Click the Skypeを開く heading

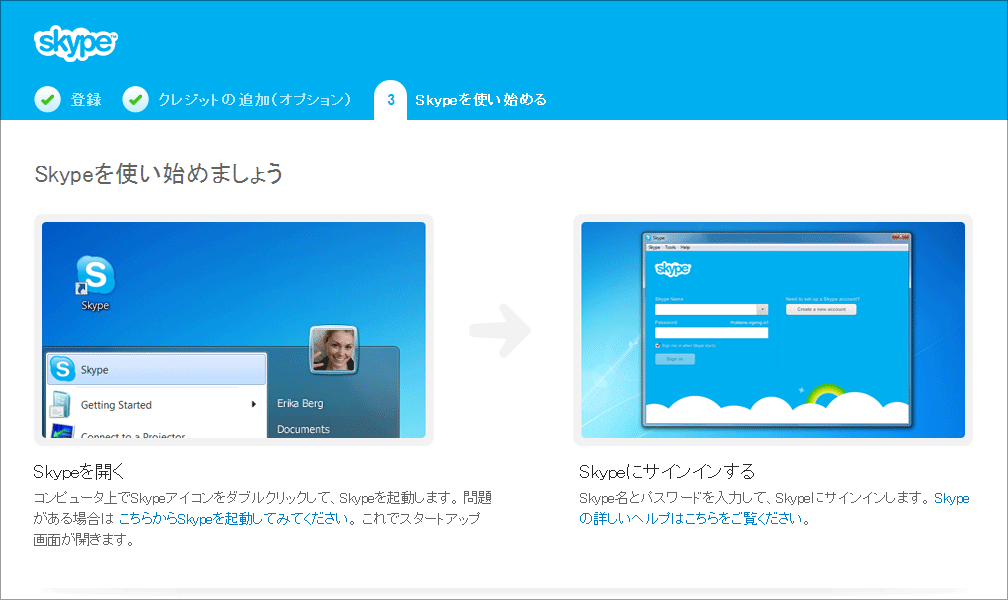click(x=78, y=471)
